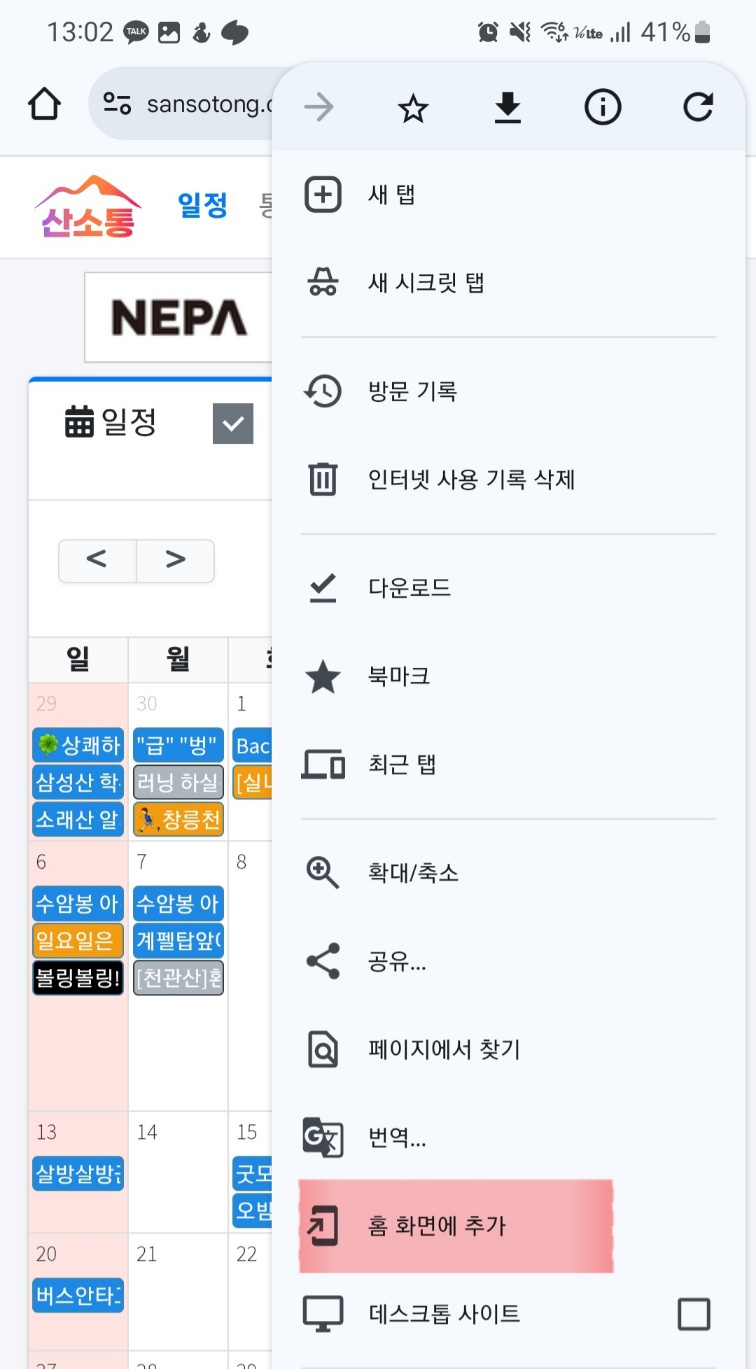756x1369 pixels.
Task: Tap the forward arrow in menu header
Action: pos(319,108)
